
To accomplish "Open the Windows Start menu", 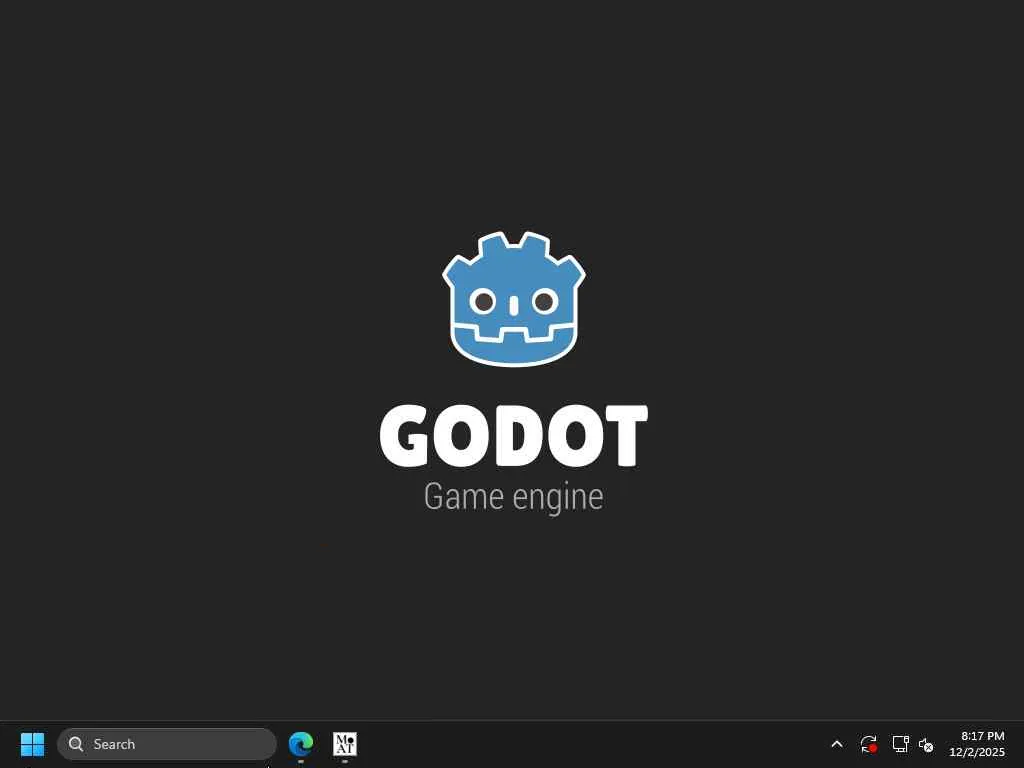I will pos(32,744).
